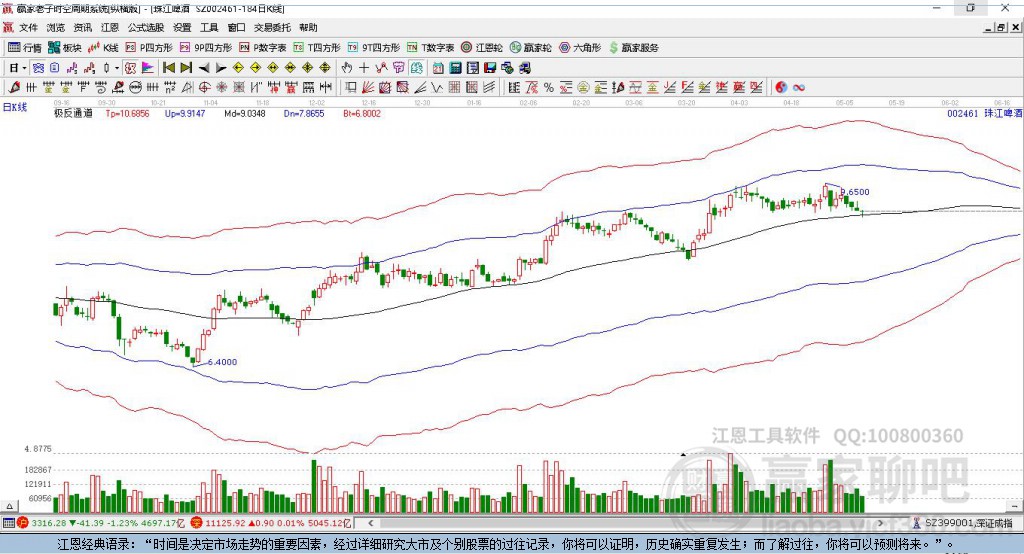Screen dimensions: 1024x554
Task: Open the 交易委托 menu
Action: (272, 27)
